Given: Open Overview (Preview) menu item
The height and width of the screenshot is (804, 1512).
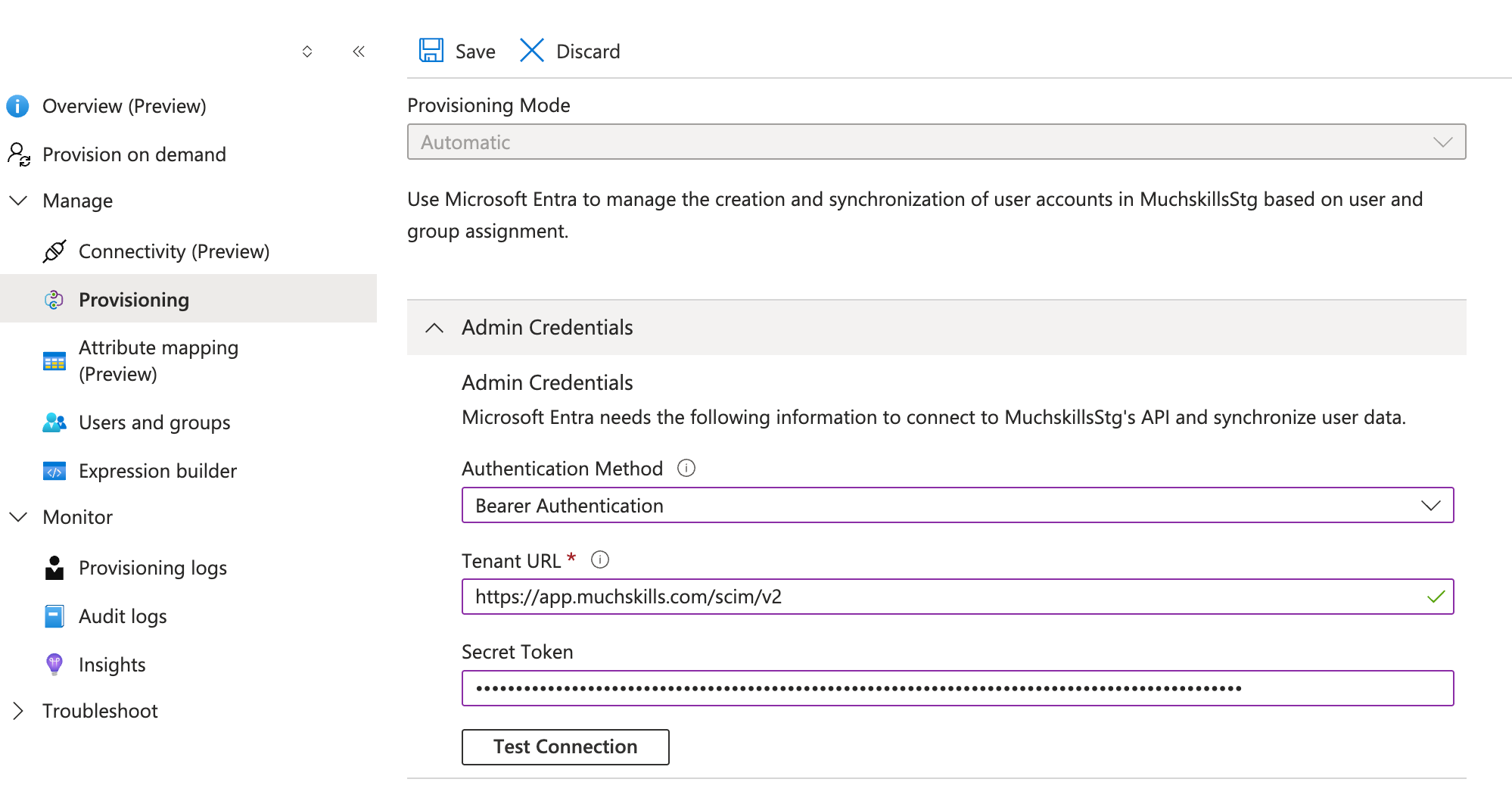Looking at the screenshot, I should coord(124,106).
